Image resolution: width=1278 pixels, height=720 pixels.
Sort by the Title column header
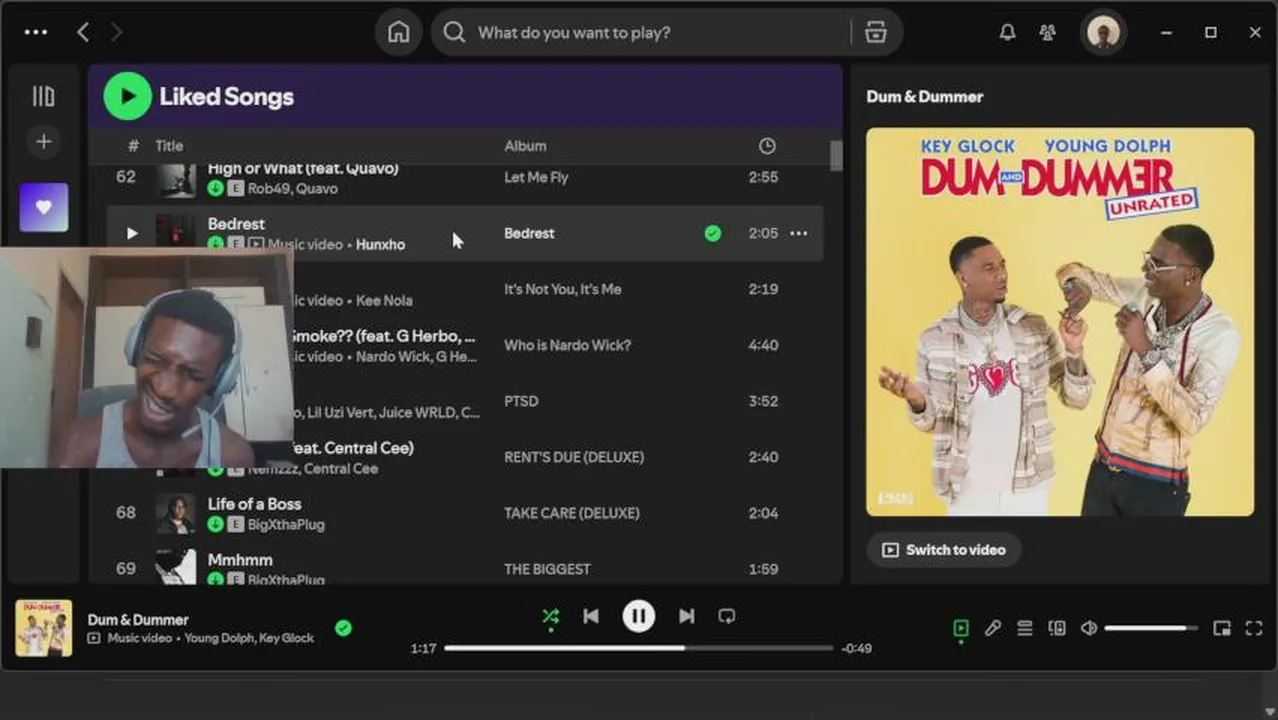(169, 146)
